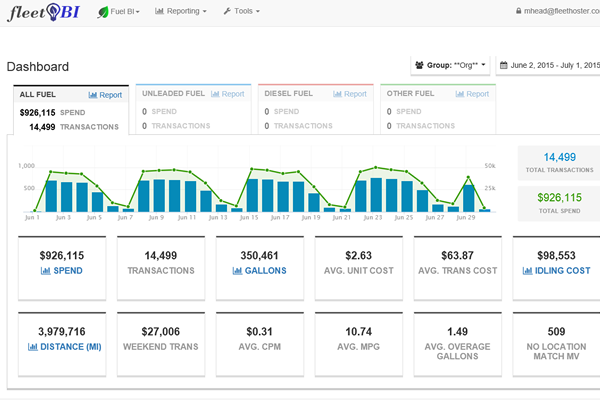Open the Tools dropdown menu
This screenshot has width=600, height=400.
[x=241, y=11]
